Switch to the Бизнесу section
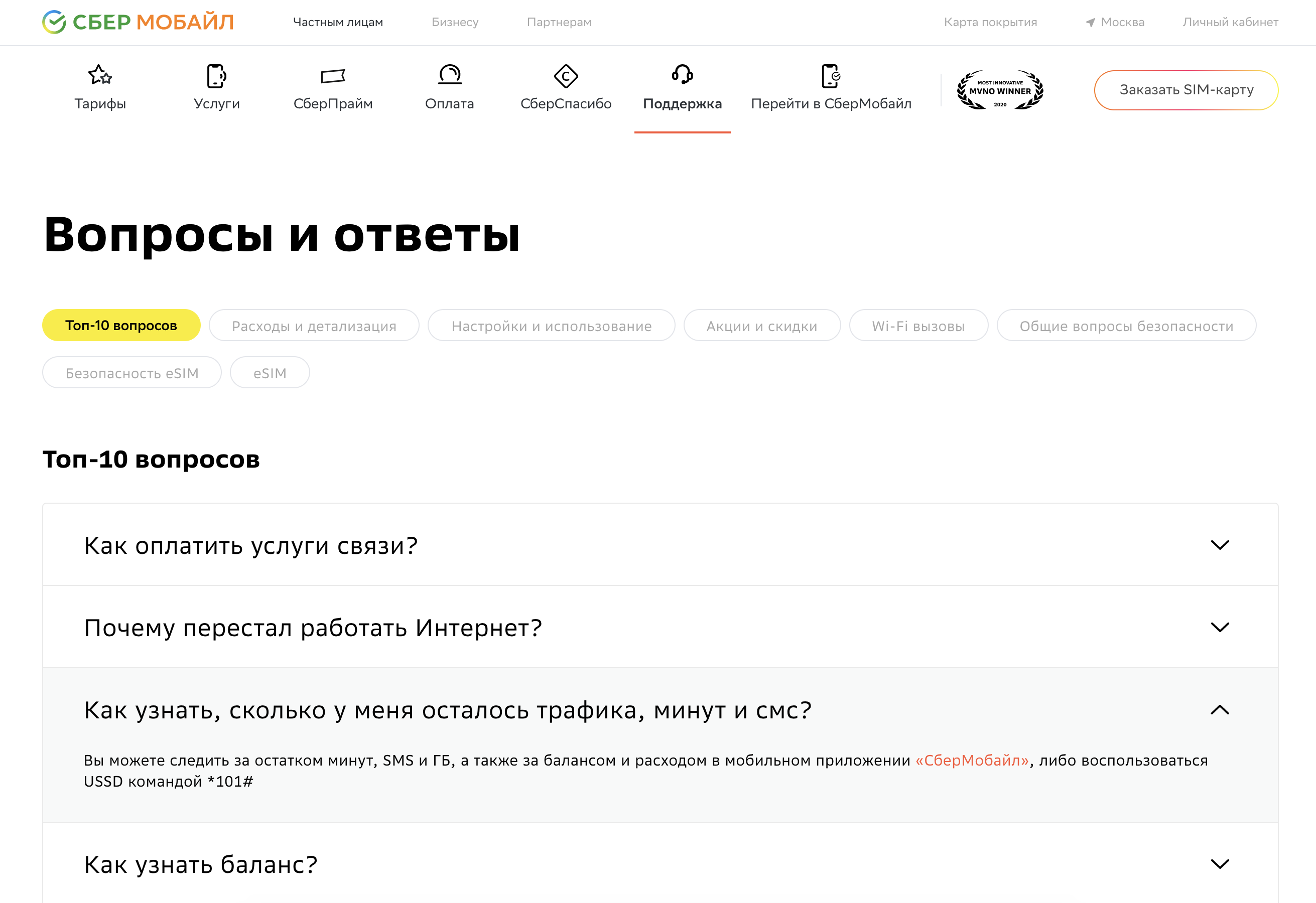The width and height of the screenshot is (1316, 903). coord(456,22)
